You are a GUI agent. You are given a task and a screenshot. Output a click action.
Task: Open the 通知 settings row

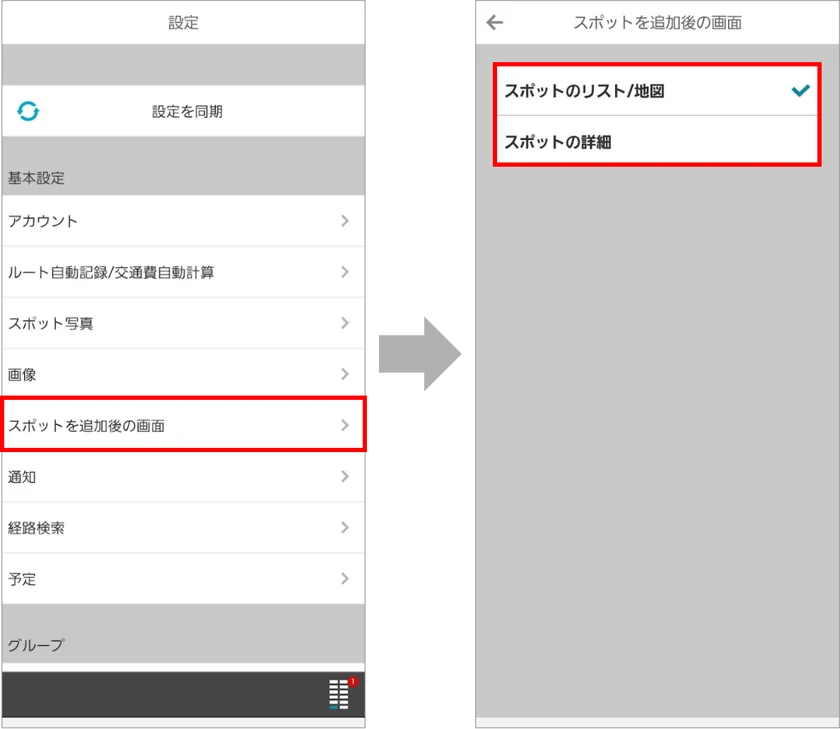click(x=183, y=476)
